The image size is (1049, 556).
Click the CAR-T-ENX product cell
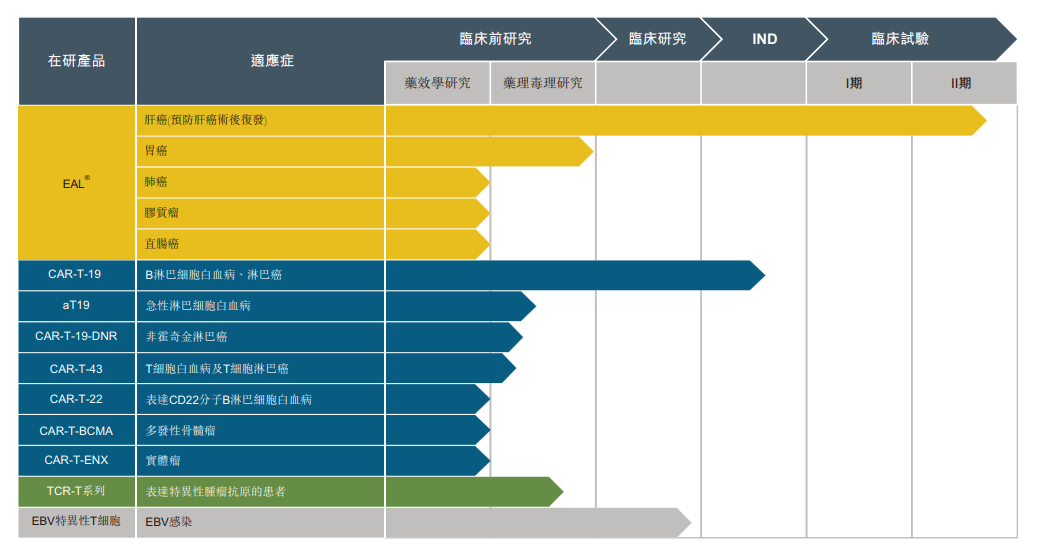point(77,461)
